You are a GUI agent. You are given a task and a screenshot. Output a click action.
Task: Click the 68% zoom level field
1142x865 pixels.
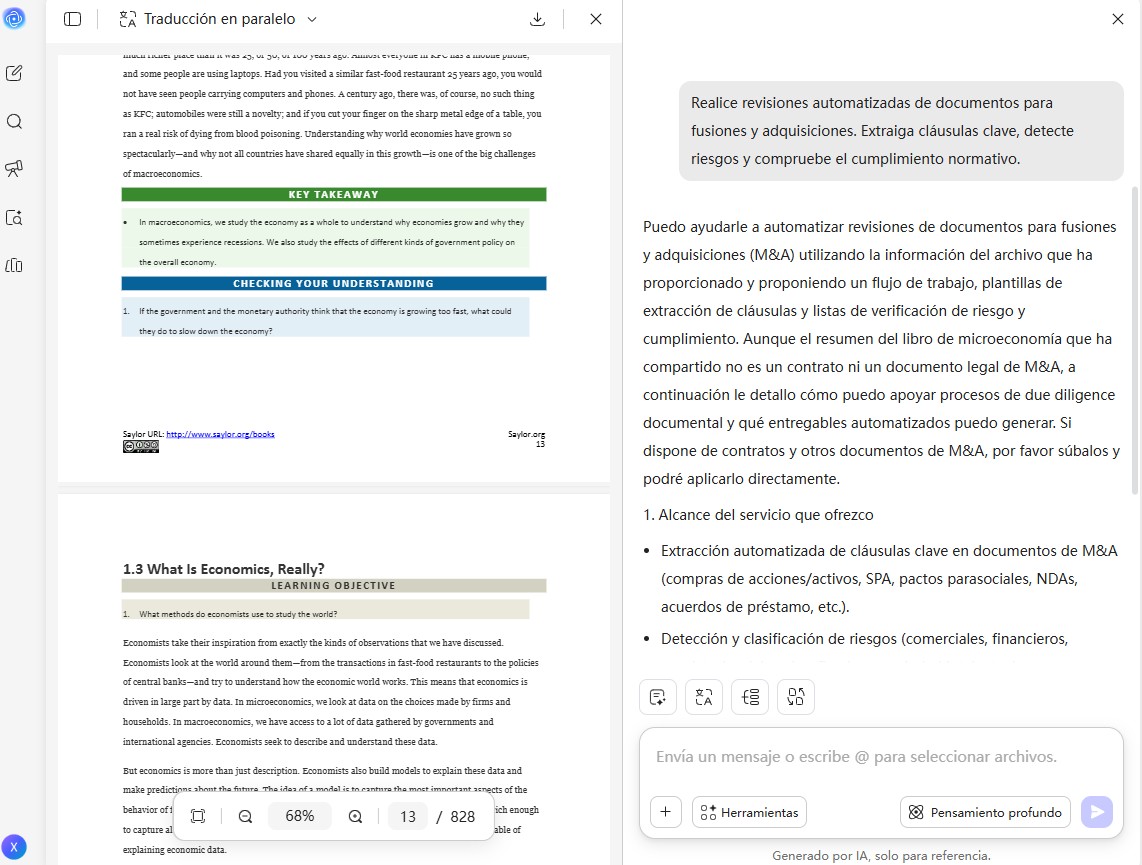point(300,816)
